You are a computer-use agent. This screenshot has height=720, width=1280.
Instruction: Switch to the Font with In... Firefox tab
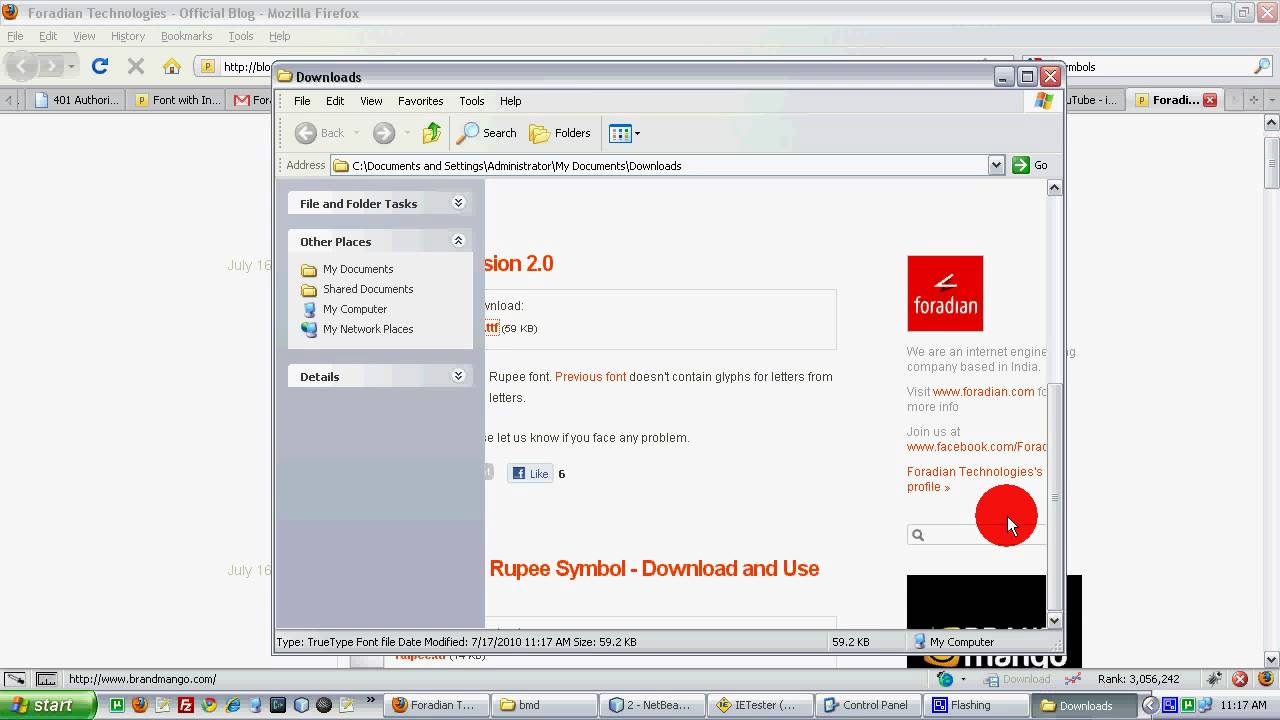pos(176,100)
